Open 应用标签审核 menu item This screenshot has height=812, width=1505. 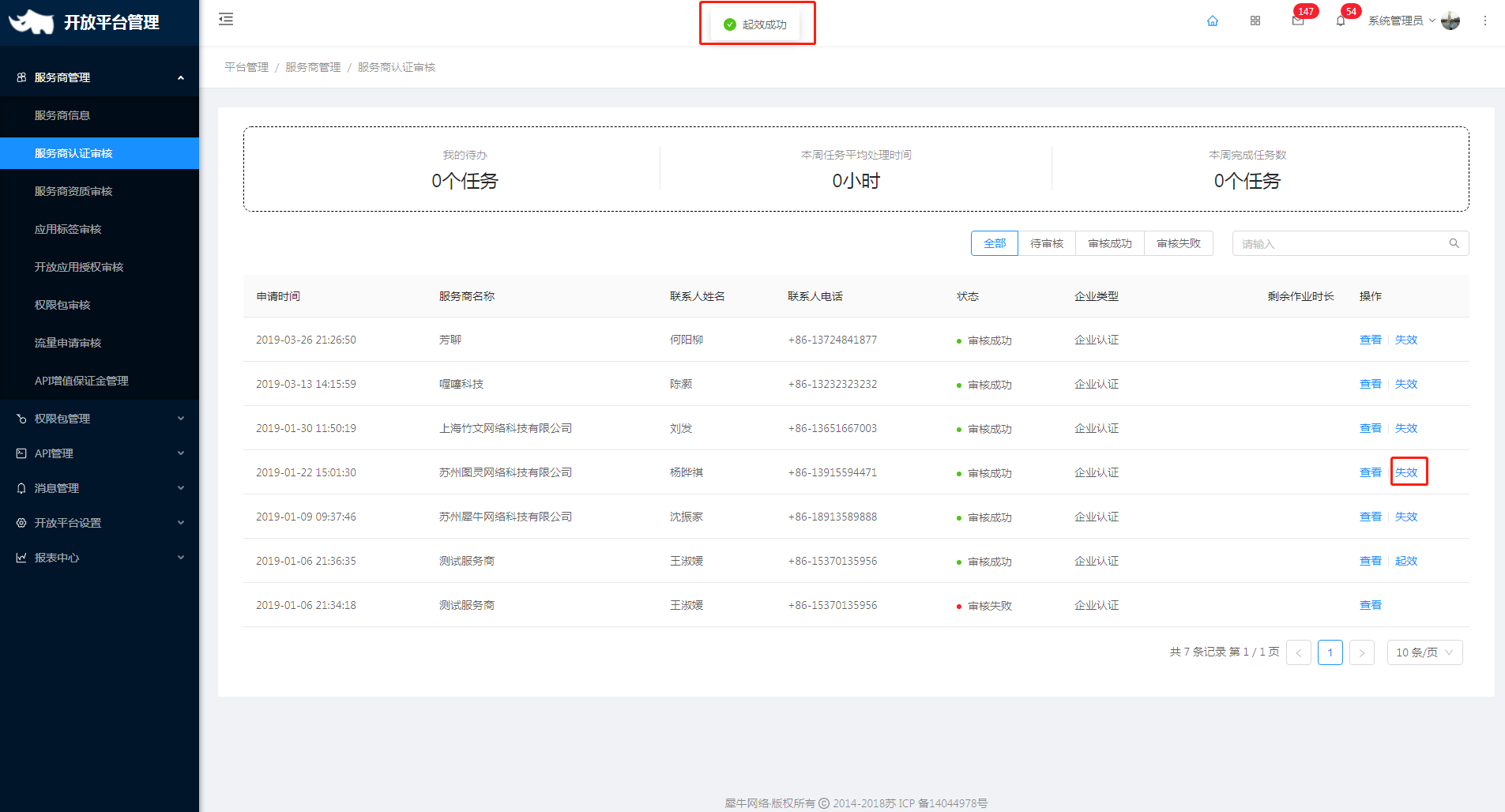pos(100,229)
